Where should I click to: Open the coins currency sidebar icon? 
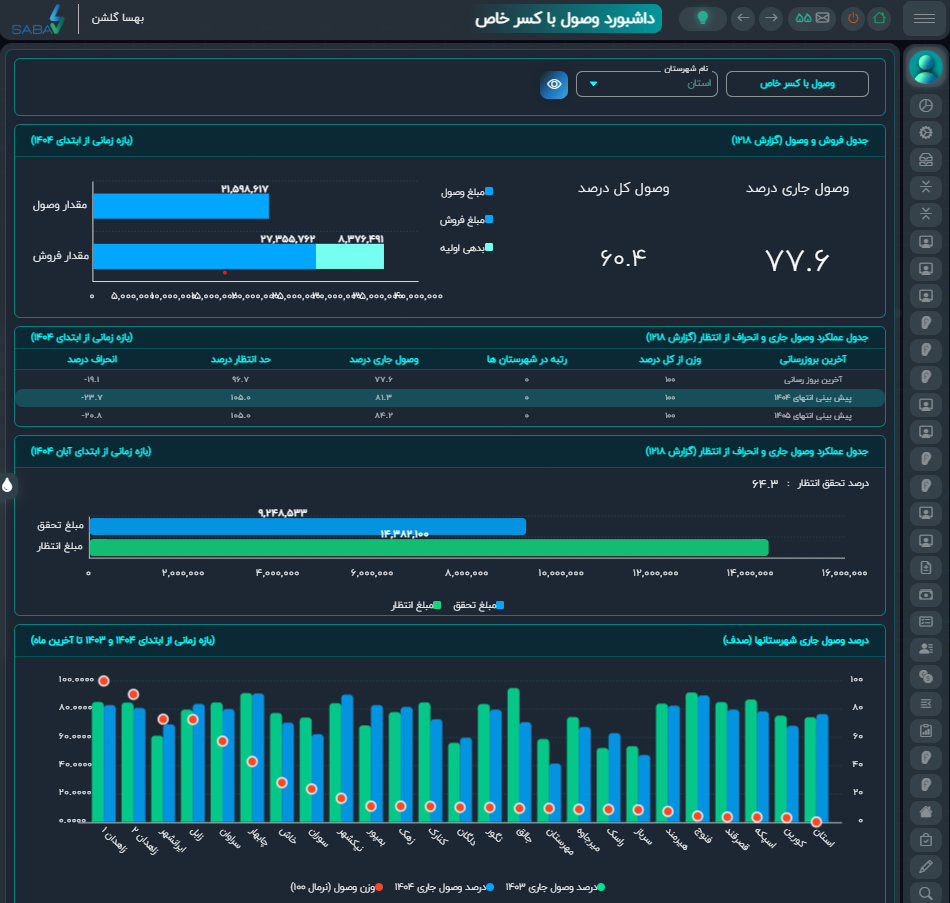(x=926, y=676)
